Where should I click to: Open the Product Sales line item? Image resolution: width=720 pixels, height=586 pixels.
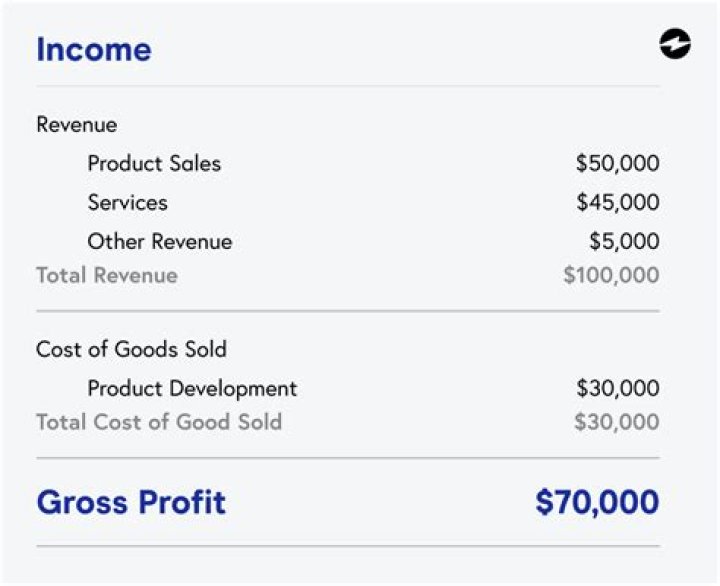point(154,163)
